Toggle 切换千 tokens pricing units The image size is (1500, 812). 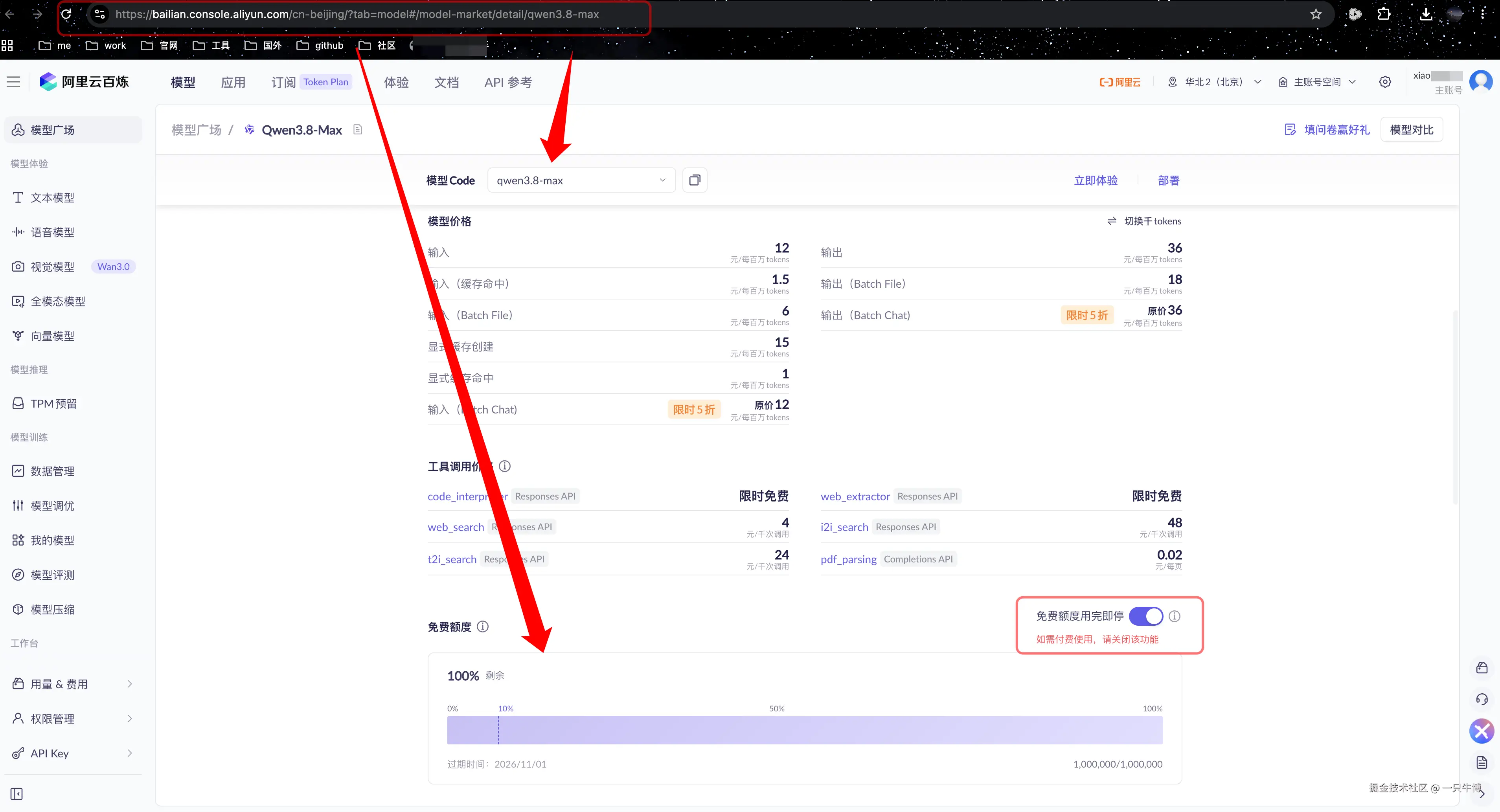click(1144, 221)
